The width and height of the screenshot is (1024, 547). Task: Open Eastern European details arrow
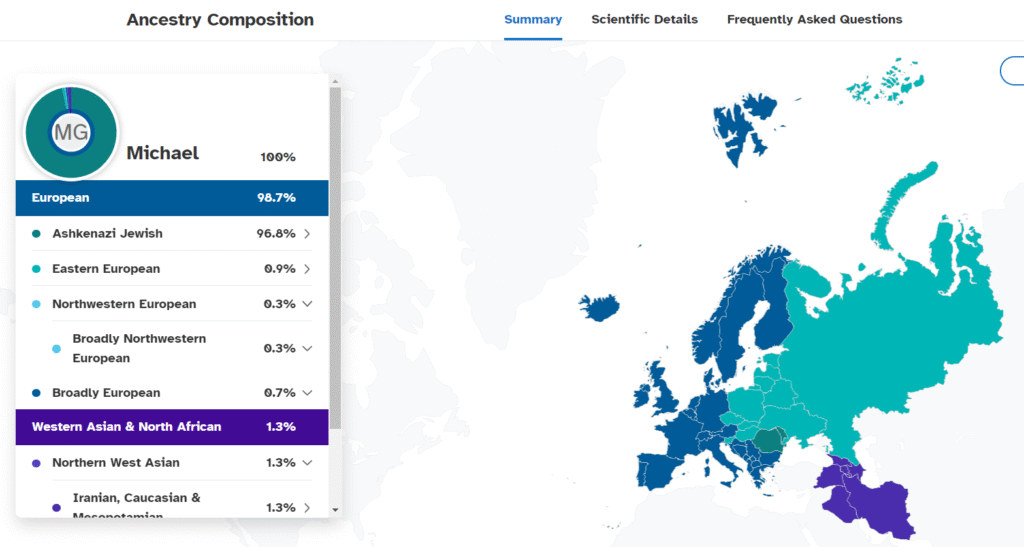pos(307,269)
